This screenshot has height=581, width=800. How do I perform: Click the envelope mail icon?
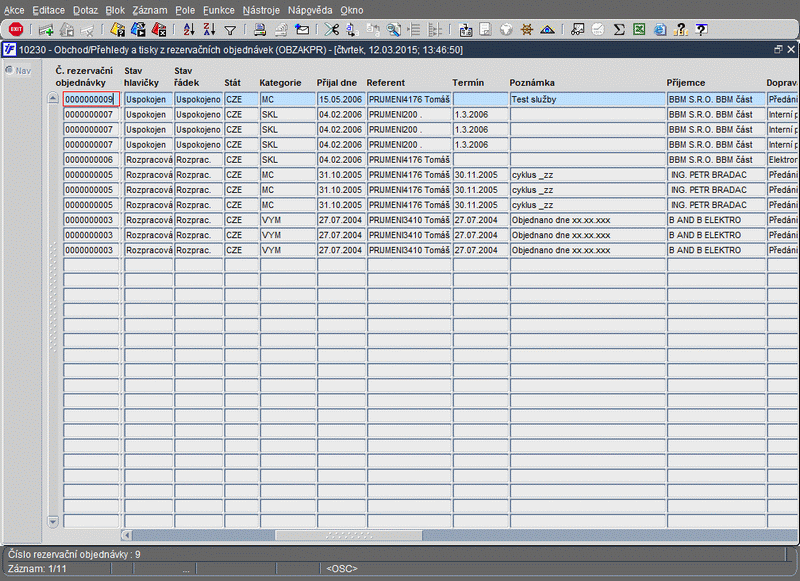click(302, 30)
